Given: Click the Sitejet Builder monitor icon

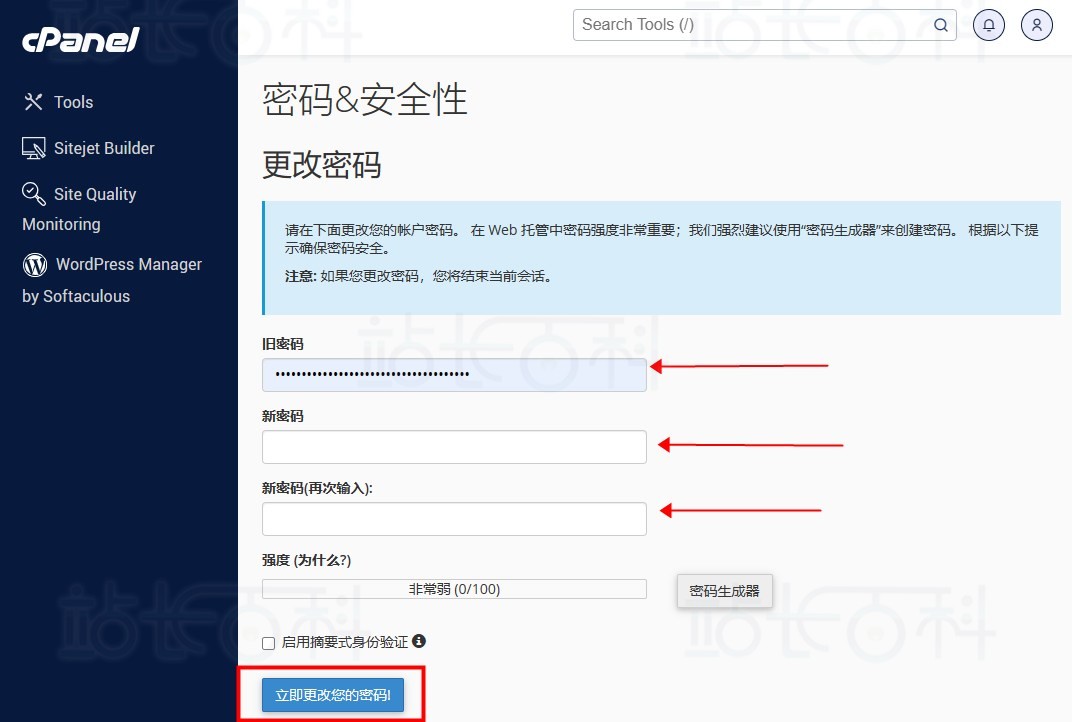Looking at the screenshot, I should click(34, 148).
